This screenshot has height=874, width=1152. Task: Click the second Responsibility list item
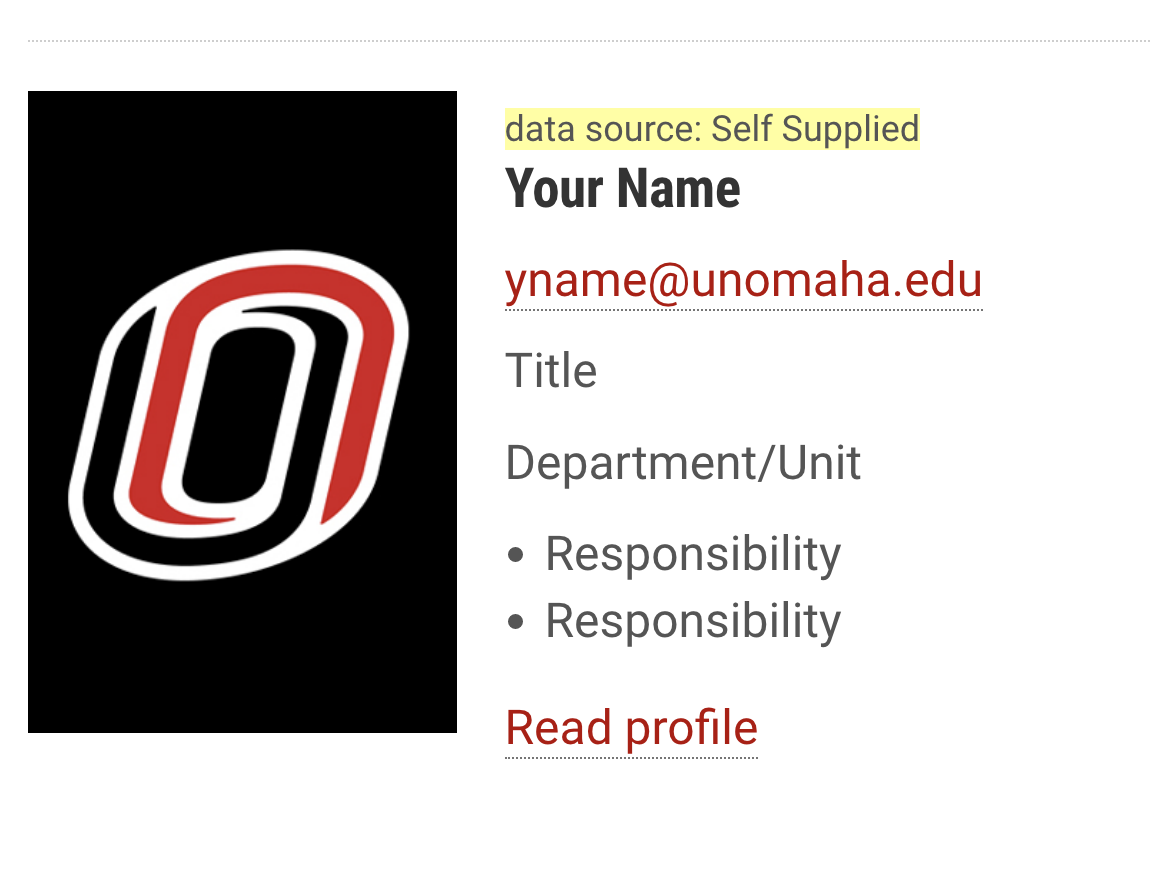692,621
